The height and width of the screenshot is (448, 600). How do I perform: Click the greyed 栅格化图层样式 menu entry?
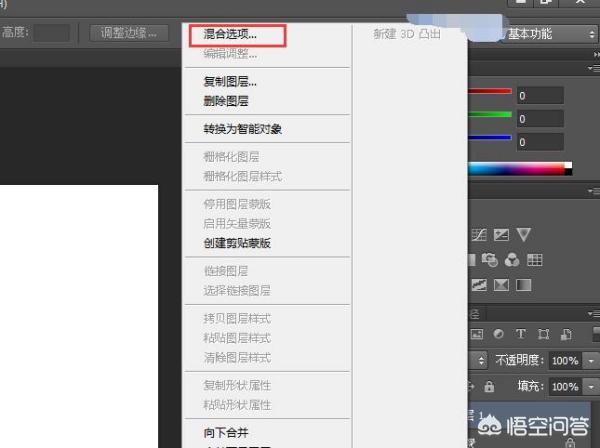[x=243, y=176]
